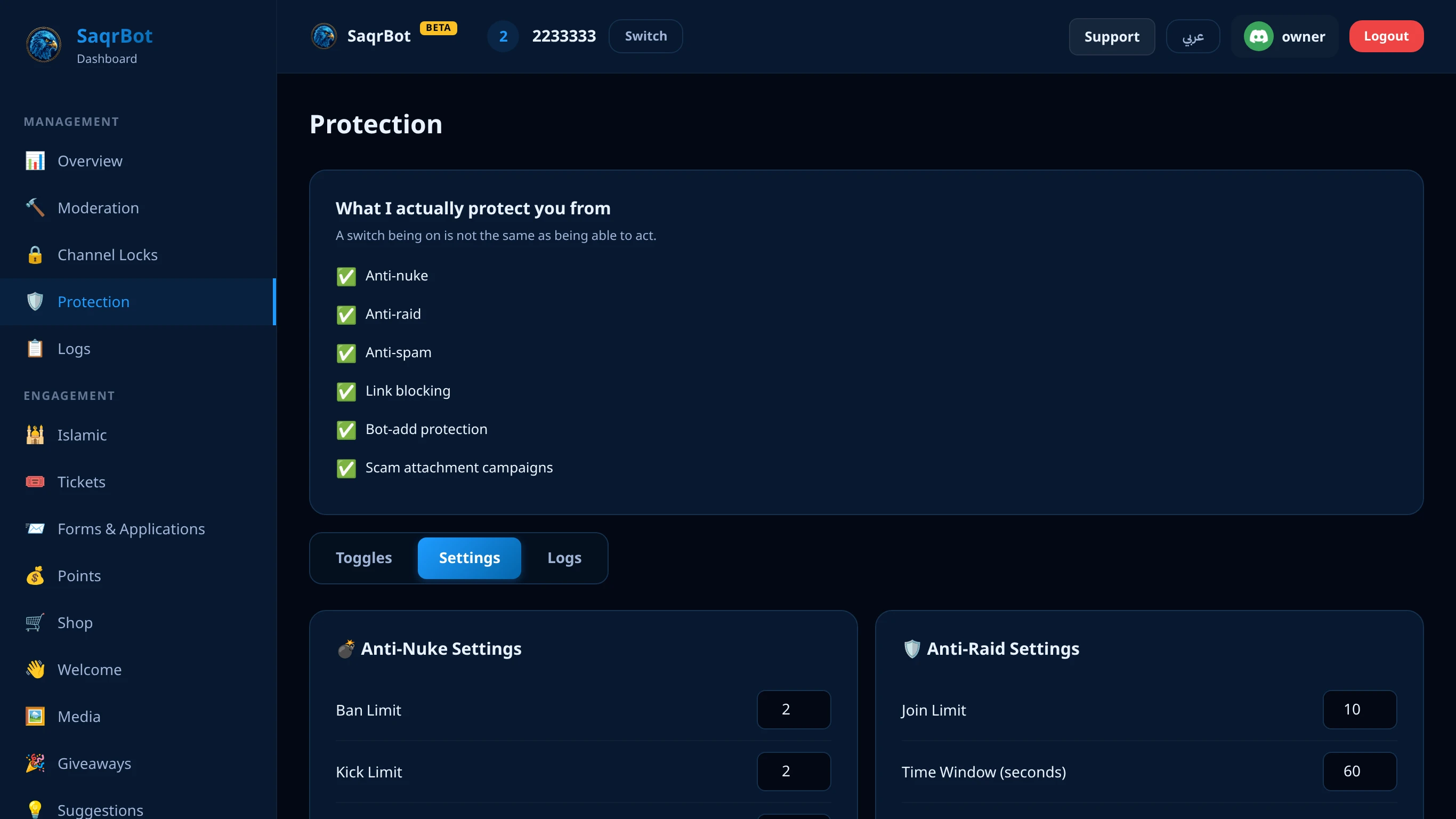Click the Moderation hammer icon

[x=35, y=208]
